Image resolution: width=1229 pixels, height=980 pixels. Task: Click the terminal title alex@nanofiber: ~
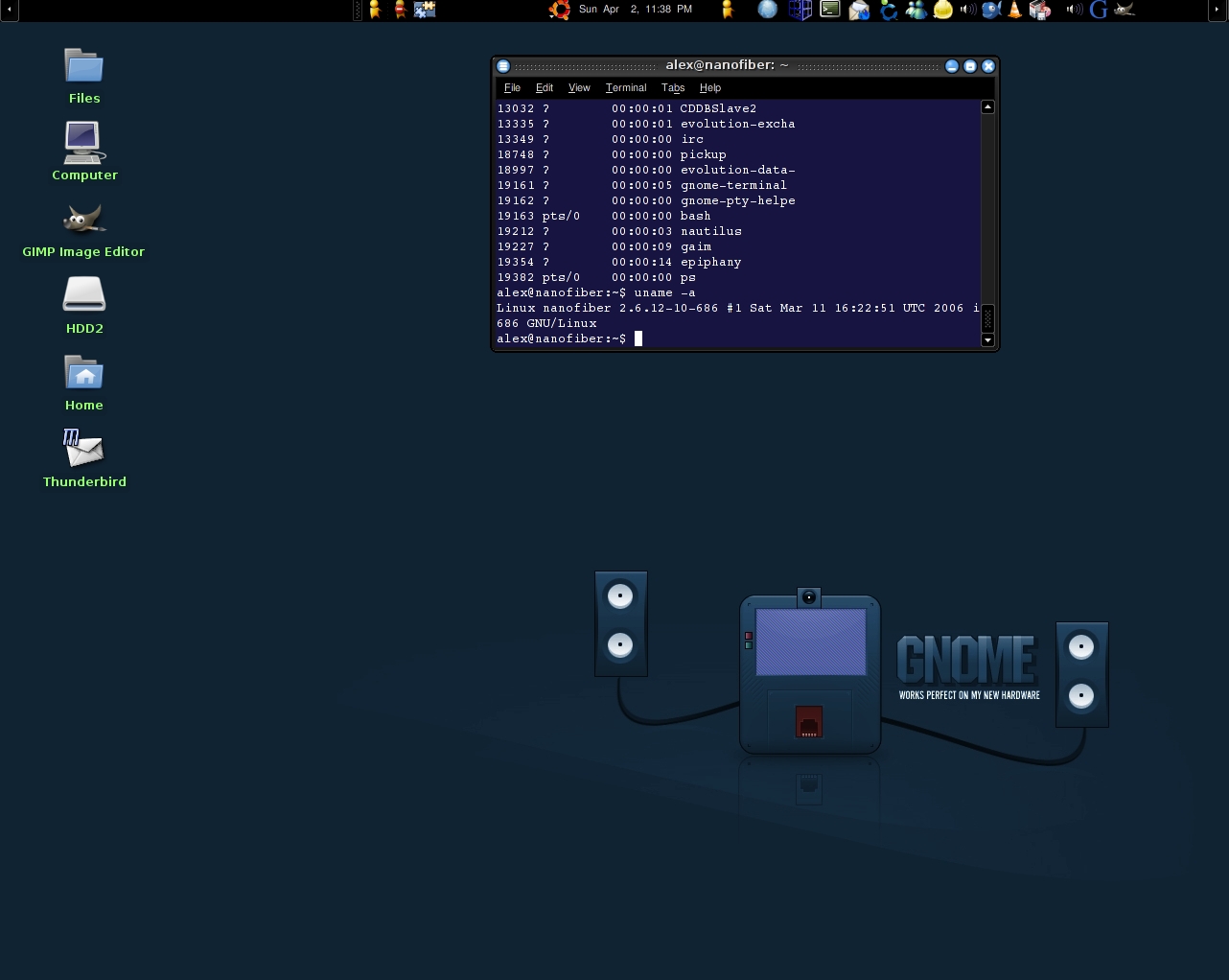pyautogui.click(x=727, y=65)
